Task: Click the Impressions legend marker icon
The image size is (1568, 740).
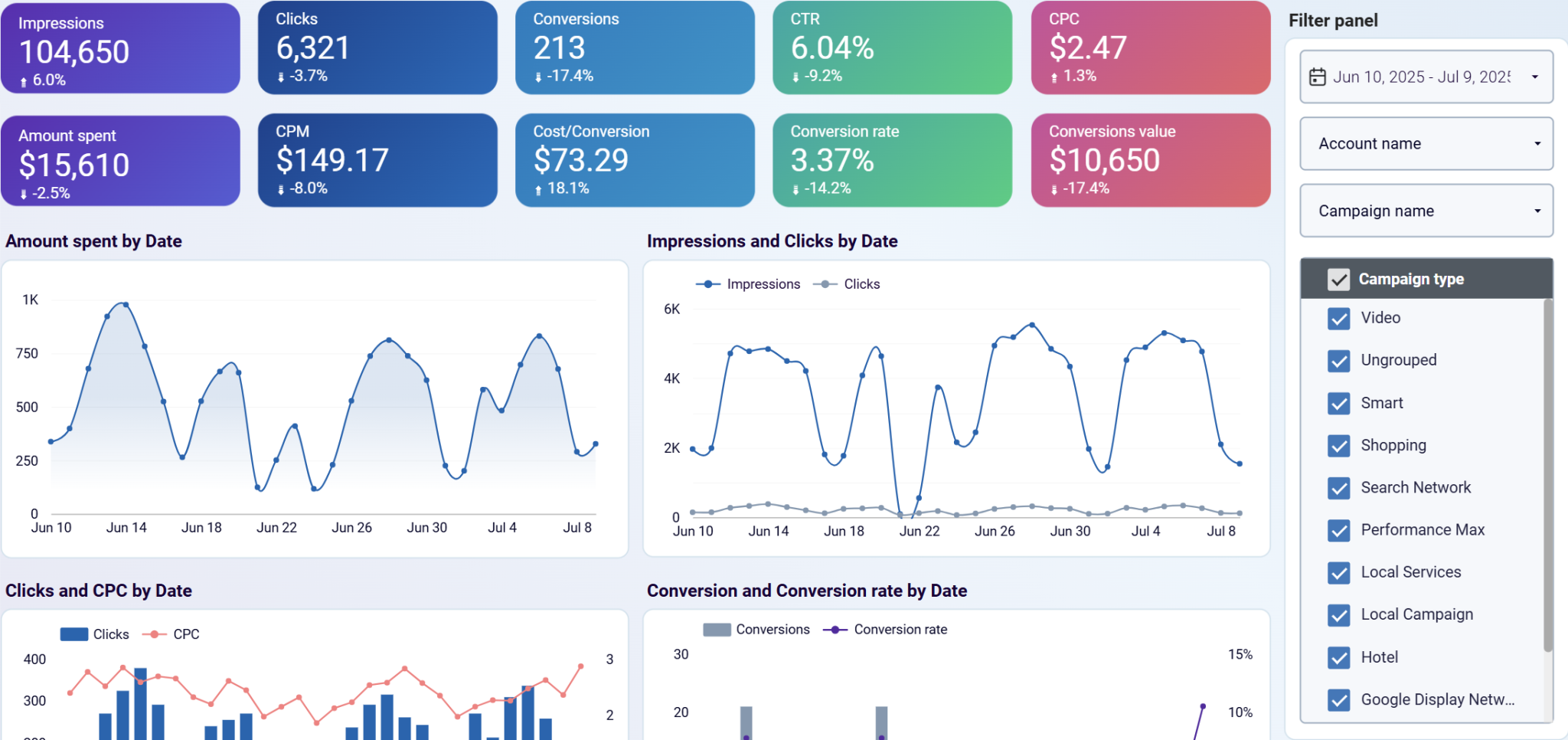Action: click(708, 284)
